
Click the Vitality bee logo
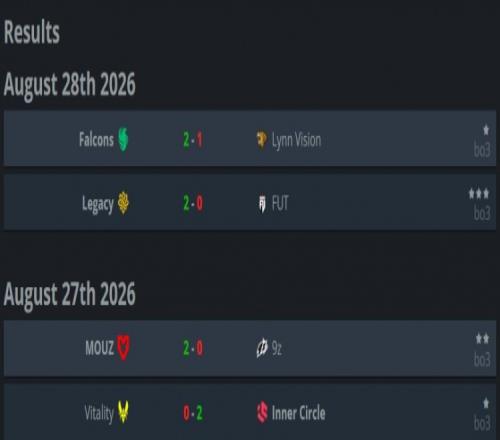(x=123, y=412)
